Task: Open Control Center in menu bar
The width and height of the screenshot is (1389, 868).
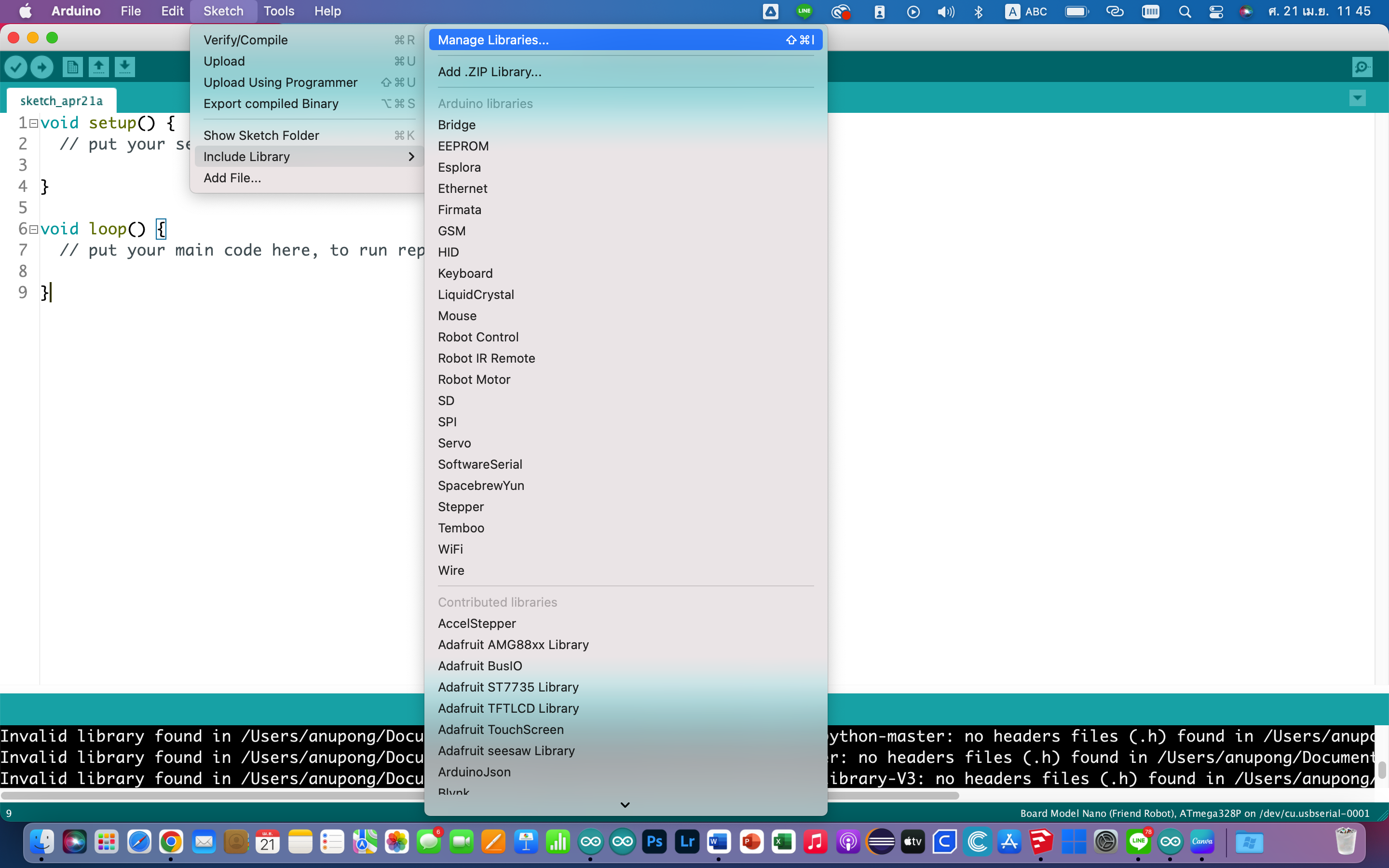Action: (x=1216, y=11)
